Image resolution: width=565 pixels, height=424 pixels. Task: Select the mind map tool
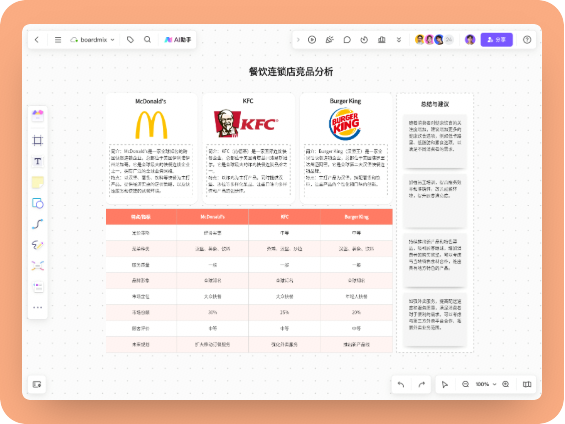click(x=37, y=266)
